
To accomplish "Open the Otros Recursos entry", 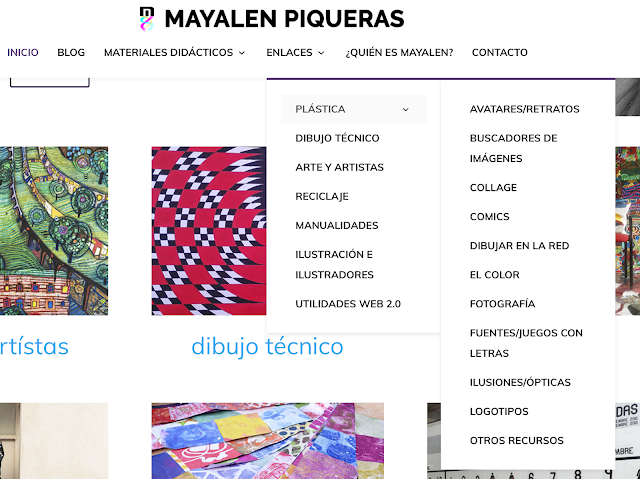I will 516,441.
